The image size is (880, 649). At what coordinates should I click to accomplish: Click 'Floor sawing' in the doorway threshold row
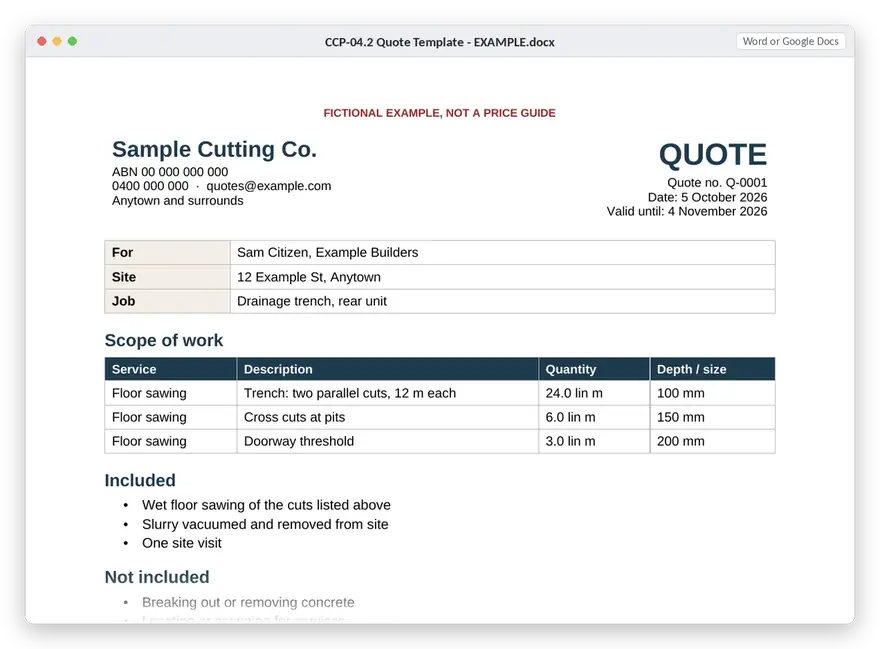[149, 441]
